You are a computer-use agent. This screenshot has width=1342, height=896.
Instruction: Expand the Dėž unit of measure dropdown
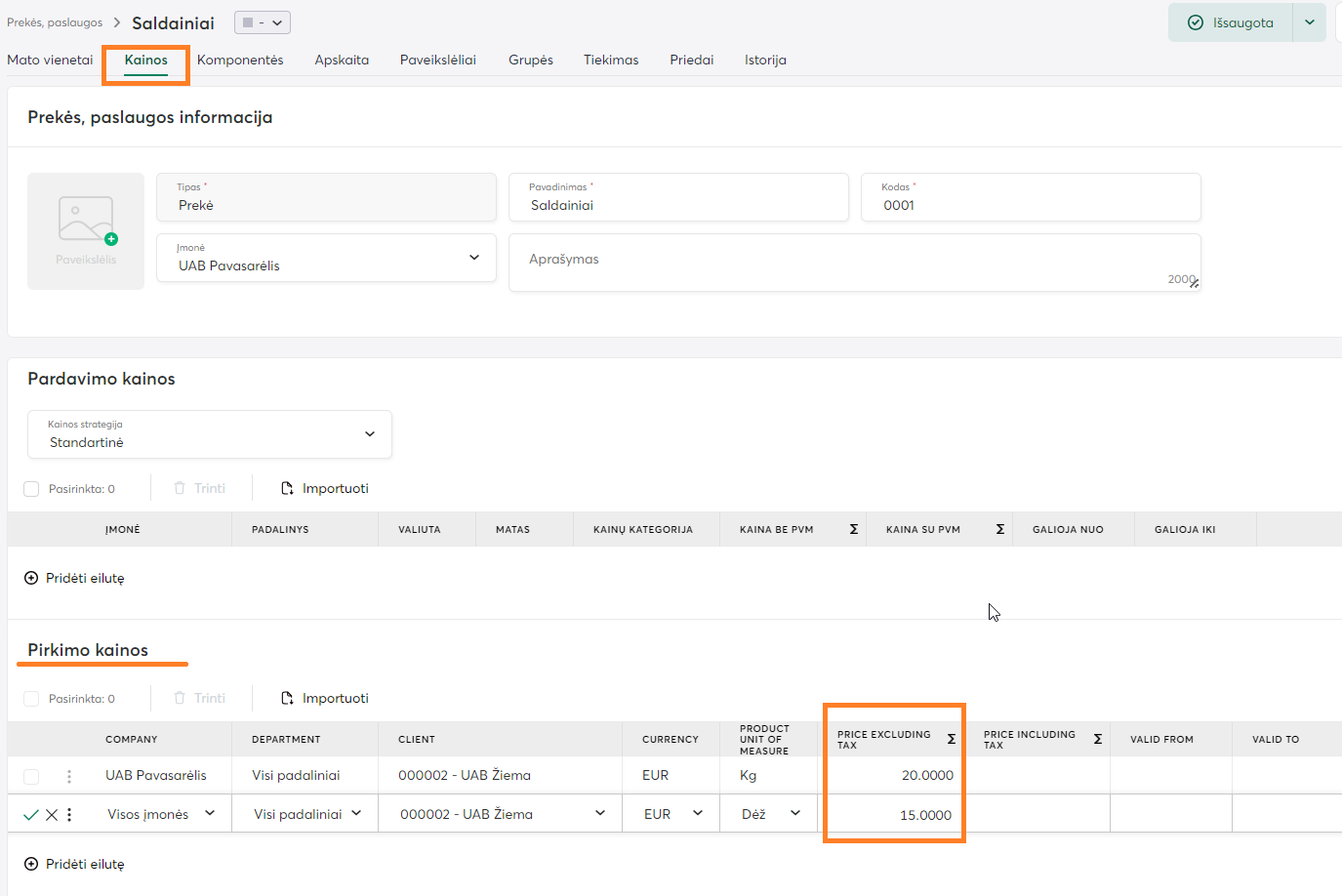click(794, 814)
